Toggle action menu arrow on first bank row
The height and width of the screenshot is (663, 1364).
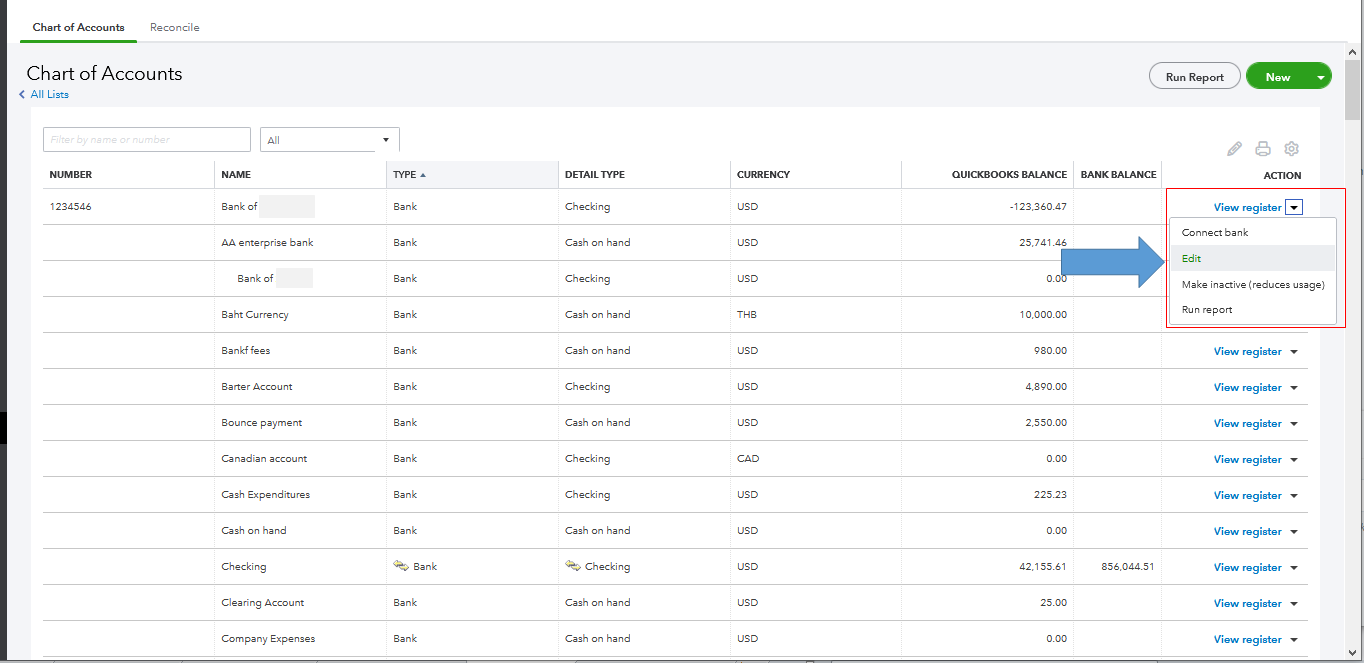pos(1294,208)
